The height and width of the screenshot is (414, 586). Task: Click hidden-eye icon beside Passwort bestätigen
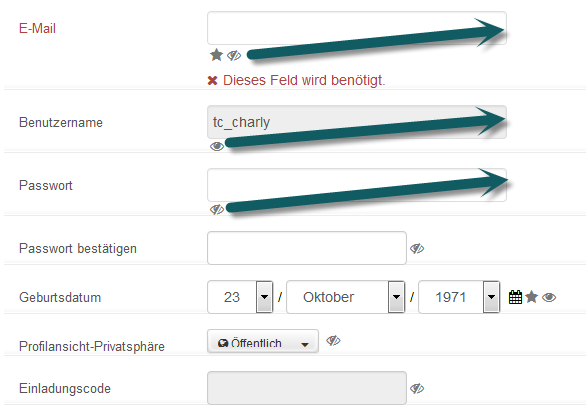coord(417,248)
